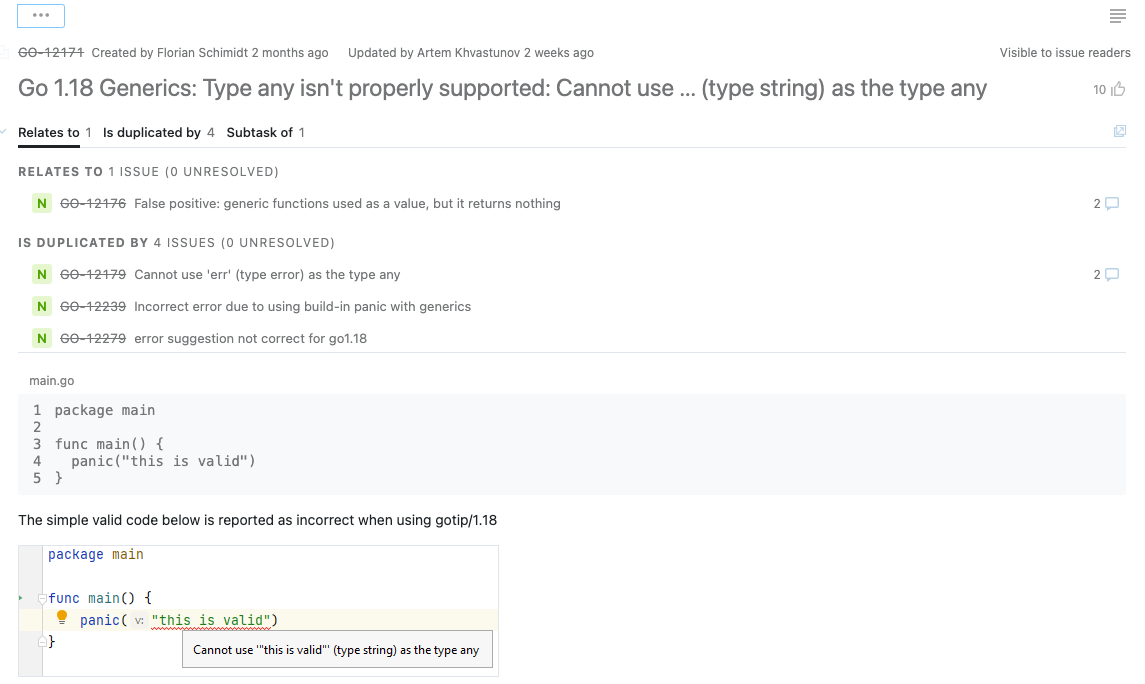Open the issue actions ellipsis menu
This screenshot has height=684, width=1145.
tap(40, 15)
